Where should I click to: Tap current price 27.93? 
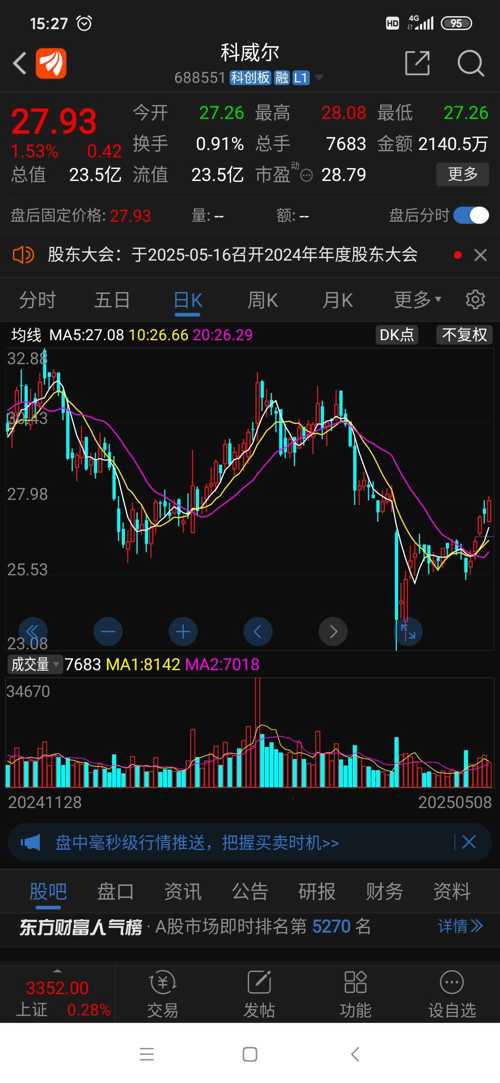pos(53,122)
